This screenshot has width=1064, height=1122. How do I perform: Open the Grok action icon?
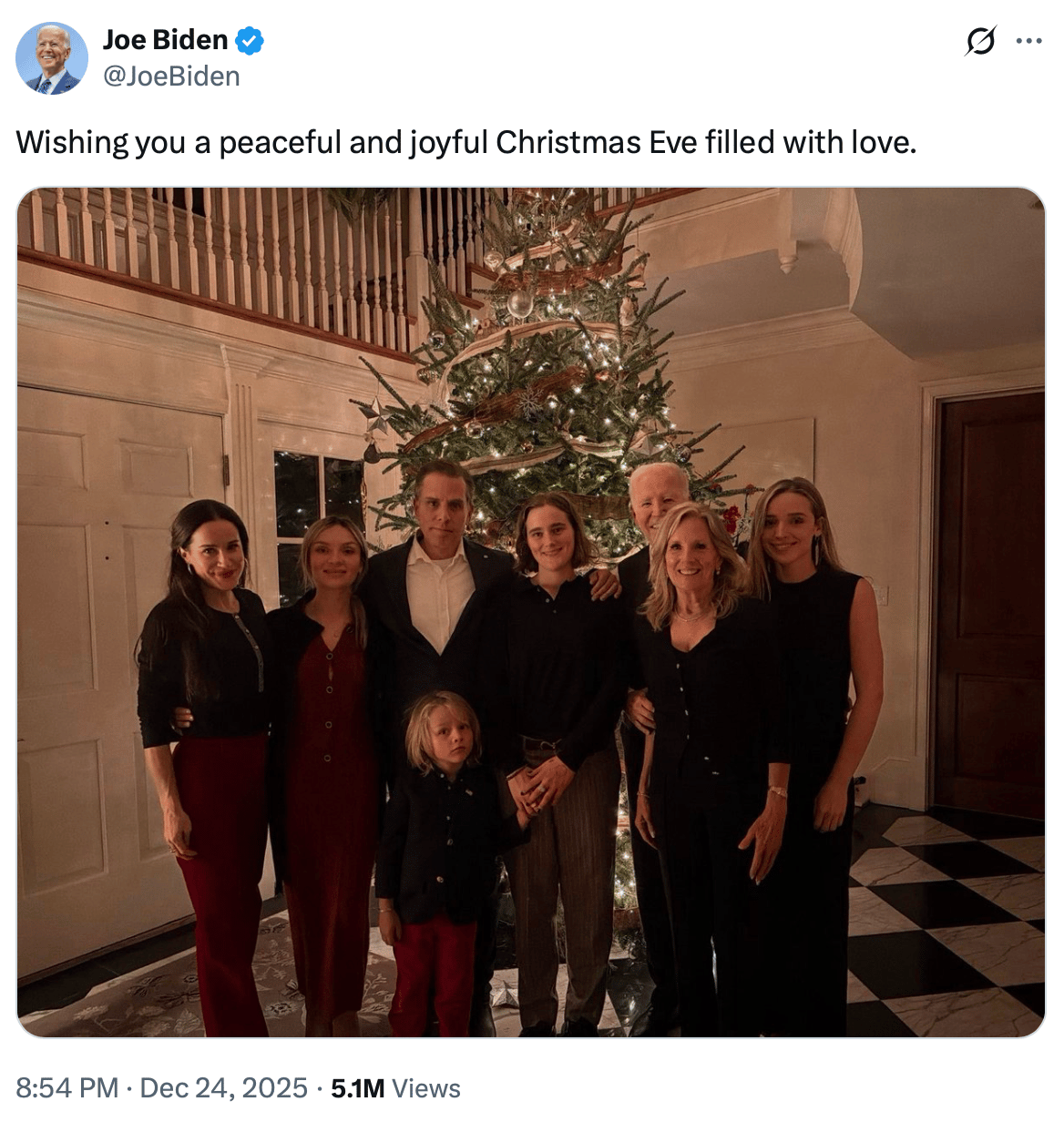[x=980, y=41]
